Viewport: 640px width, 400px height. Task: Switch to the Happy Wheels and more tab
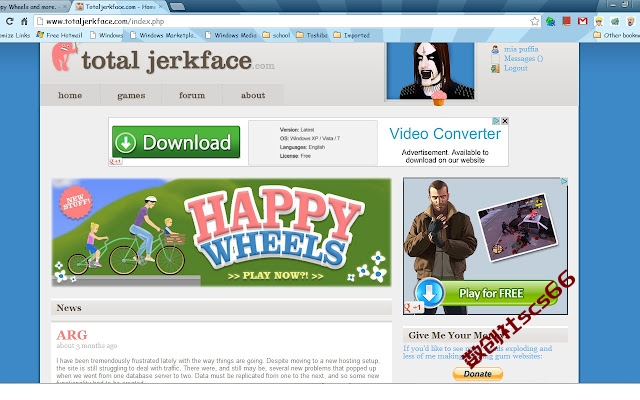tap(33, 7)
